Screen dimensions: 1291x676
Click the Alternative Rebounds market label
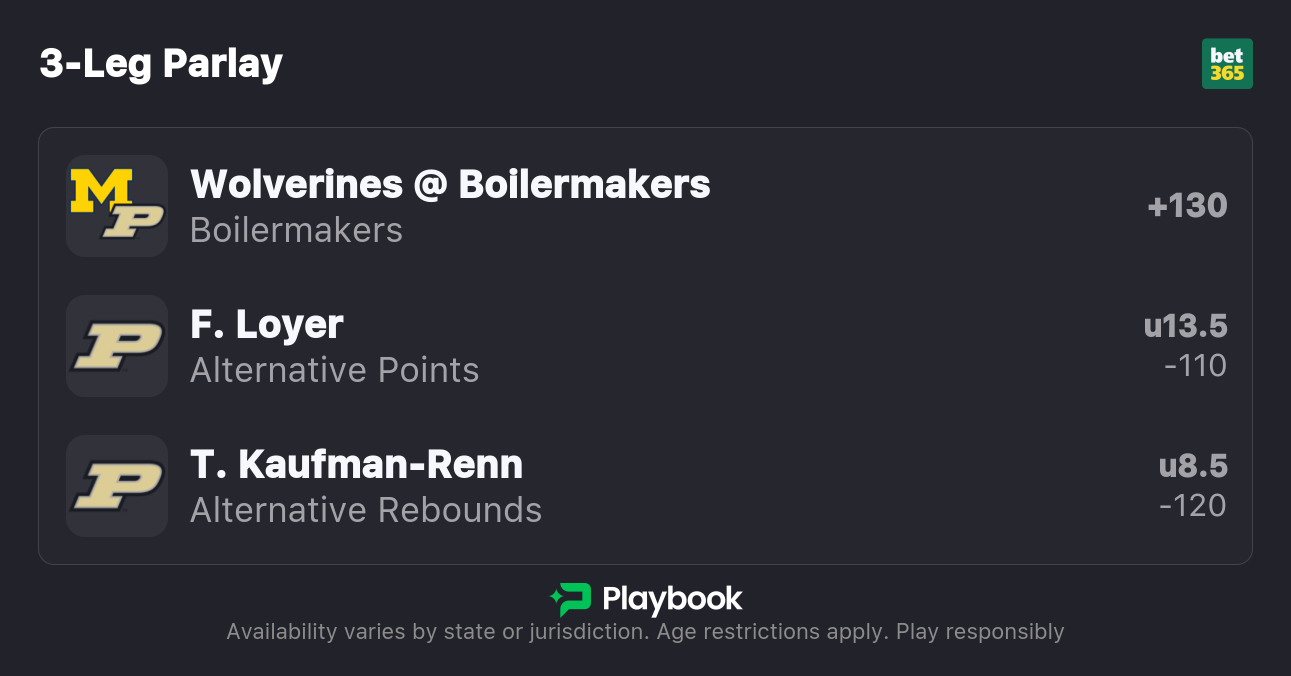tap(365, 510)
